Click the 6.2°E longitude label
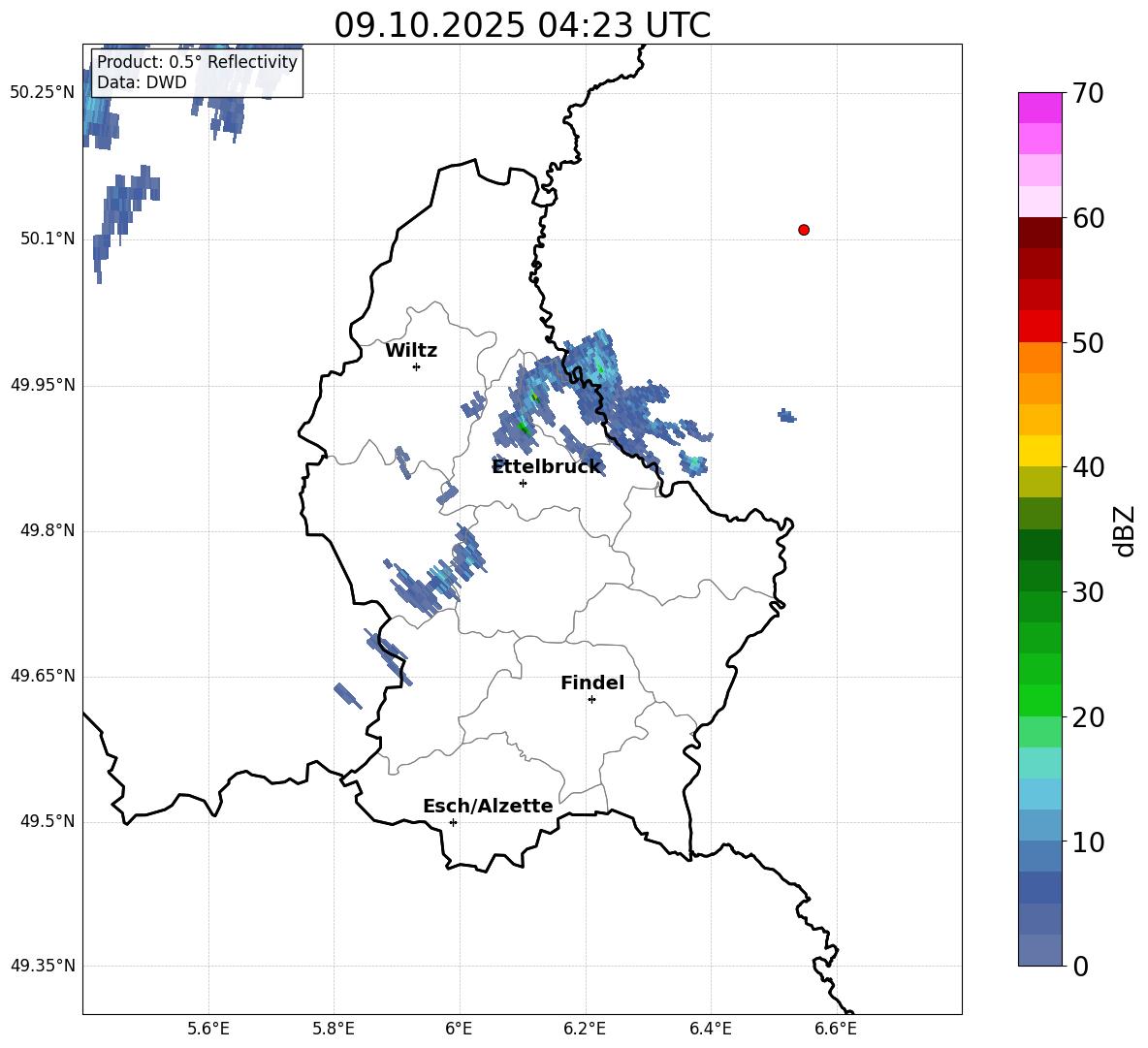Image resolution: width=1148 pixels, height=1048 pixels. [585, 1029]
